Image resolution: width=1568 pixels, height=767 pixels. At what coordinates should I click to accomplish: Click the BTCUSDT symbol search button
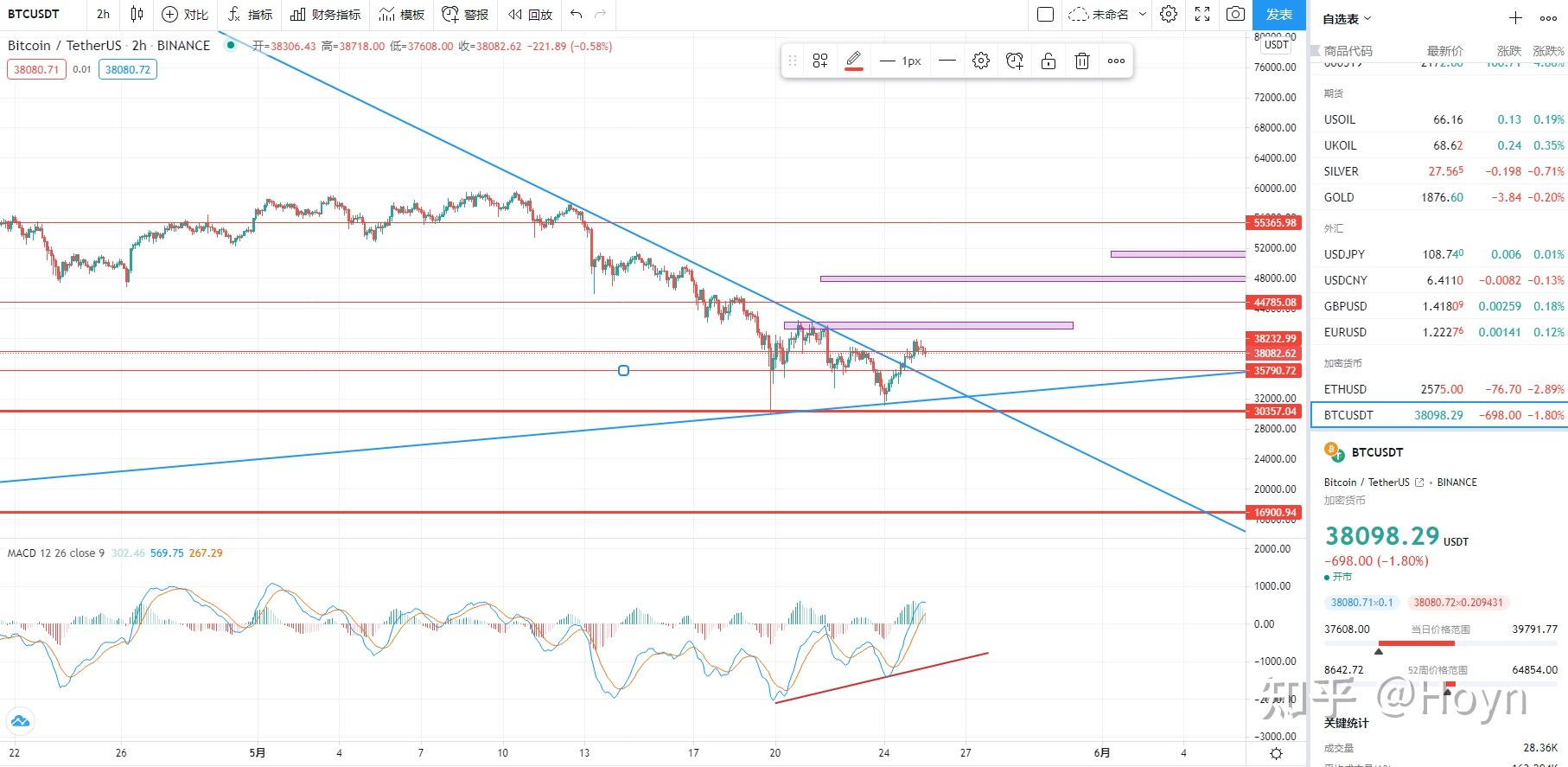pyautogui.click(x=35, y=14)
